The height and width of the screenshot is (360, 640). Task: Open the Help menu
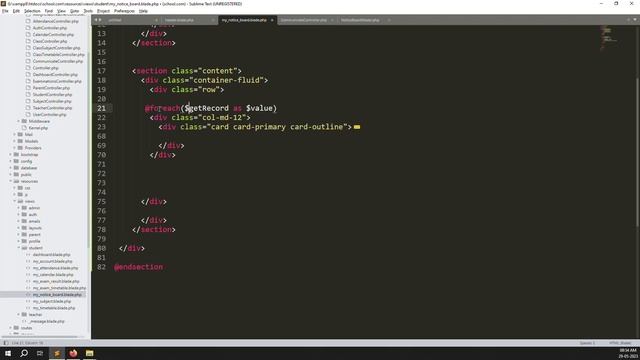point(143,11)
